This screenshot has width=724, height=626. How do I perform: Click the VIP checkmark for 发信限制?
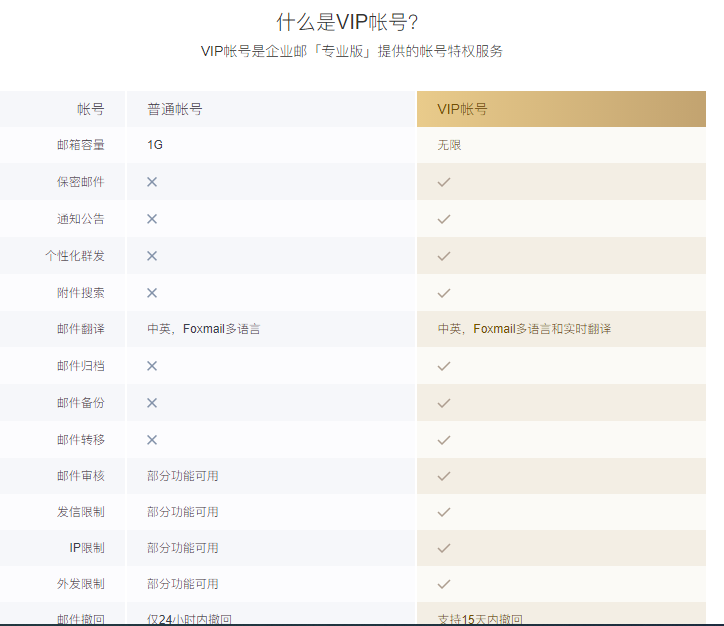point(444,512)
